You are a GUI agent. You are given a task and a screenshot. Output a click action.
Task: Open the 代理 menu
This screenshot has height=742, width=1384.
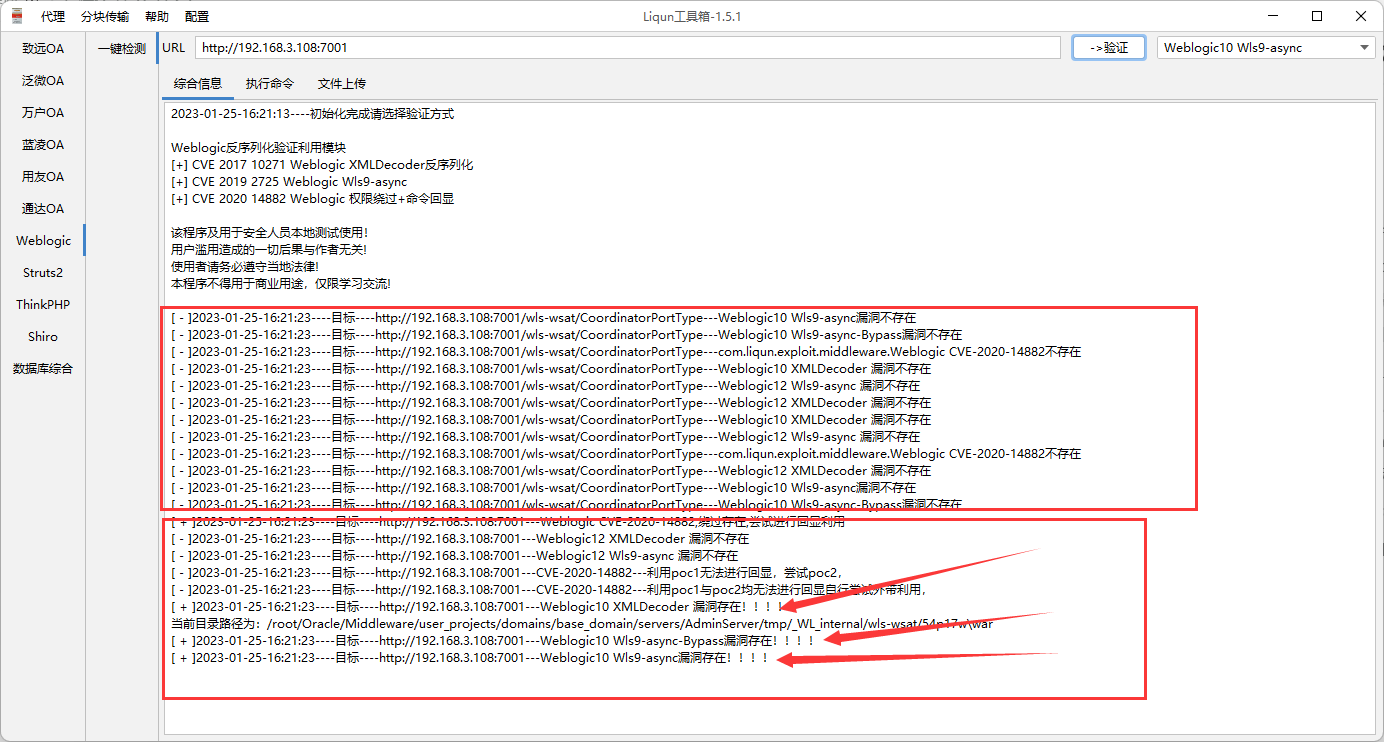pos(53,17)
